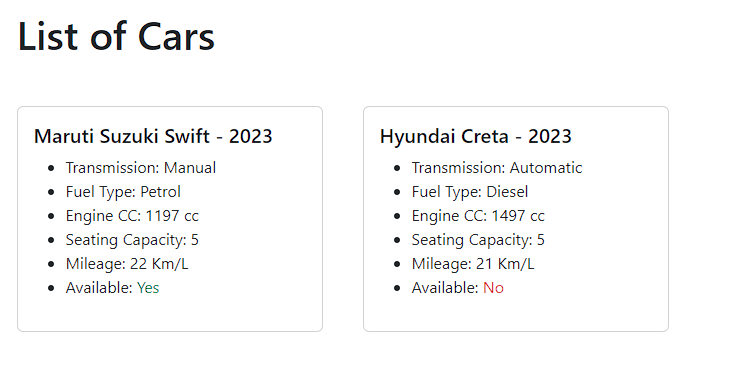Click Transmission: Automatic in Creta card
This screenshot has height=383, width=735.
(496, 168)
